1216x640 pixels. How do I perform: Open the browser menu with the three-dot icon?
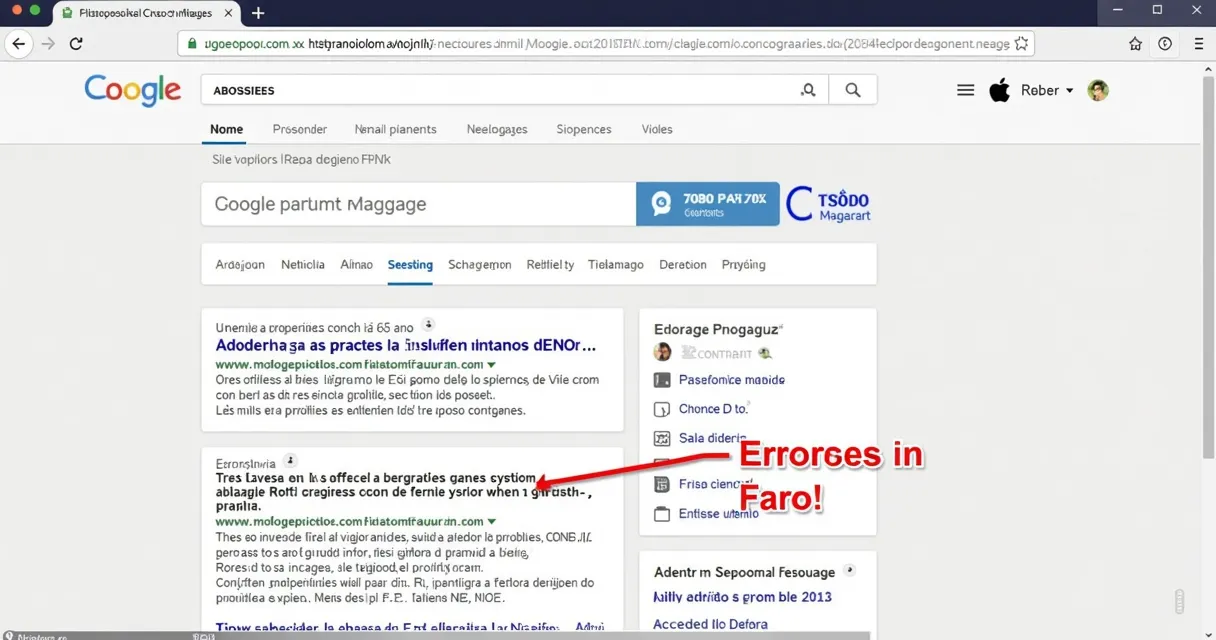pos(1197,44)
